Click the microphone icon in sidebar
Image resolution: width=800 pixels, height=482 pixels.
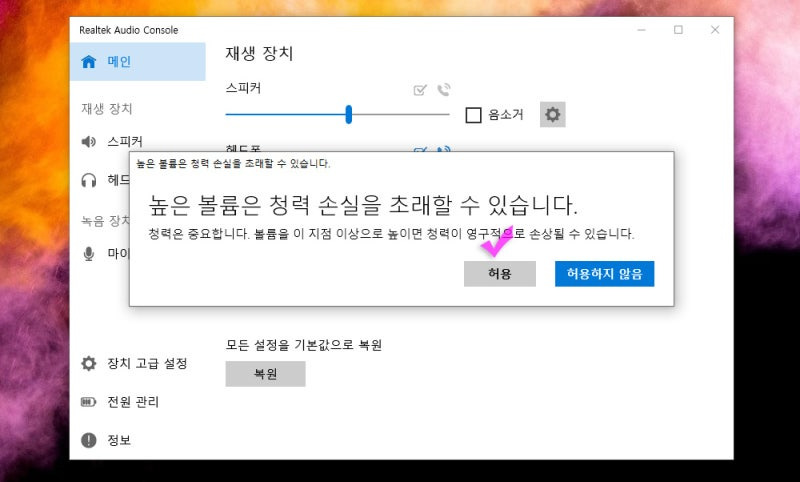pos(89,253)
